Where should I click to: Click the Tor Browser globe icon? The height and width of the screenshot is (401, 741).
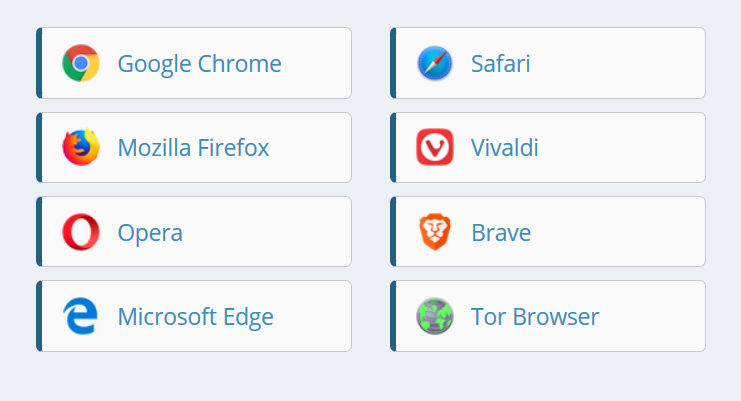434,317
